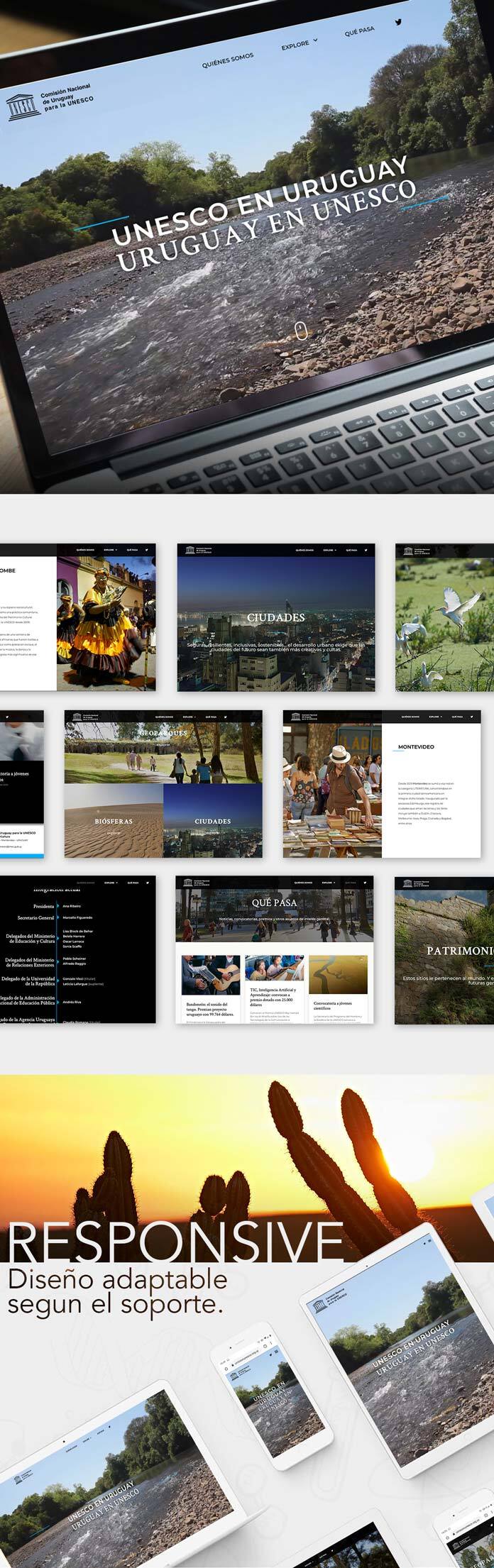Click the name Lisa Block de Behar
This screenshot has height=1568, width=494.
[78, 931]
